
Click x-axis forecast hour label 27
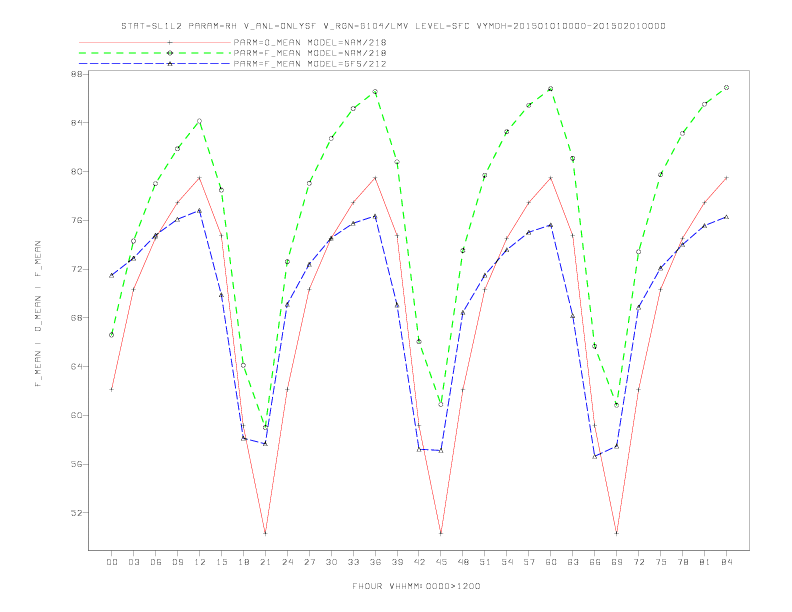(309, 562)
